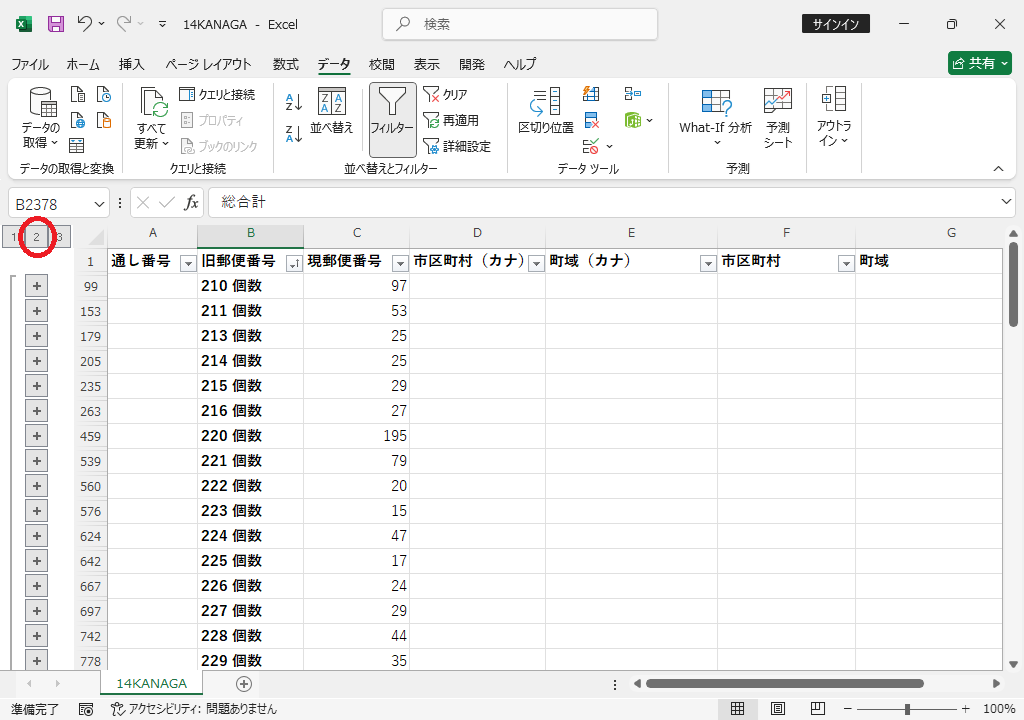Add a new sheet with plus button

244,683
